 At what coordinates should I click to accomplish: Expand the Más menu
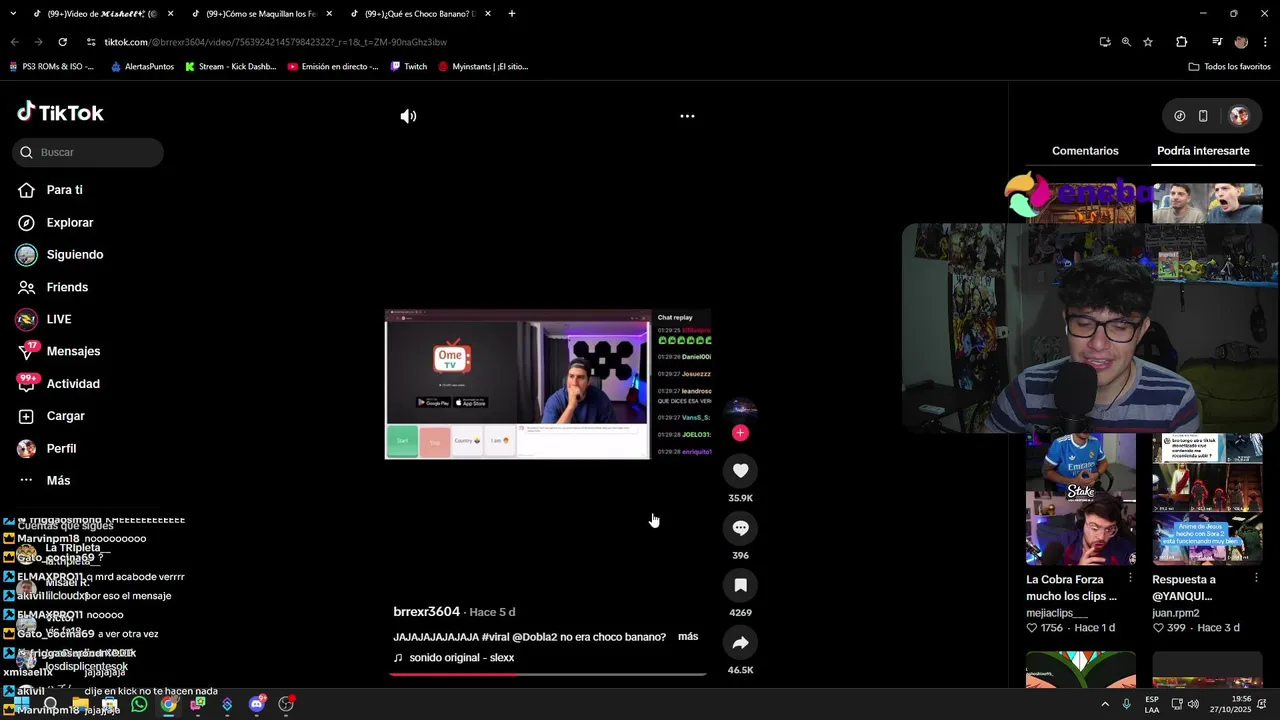coord(58,481)
